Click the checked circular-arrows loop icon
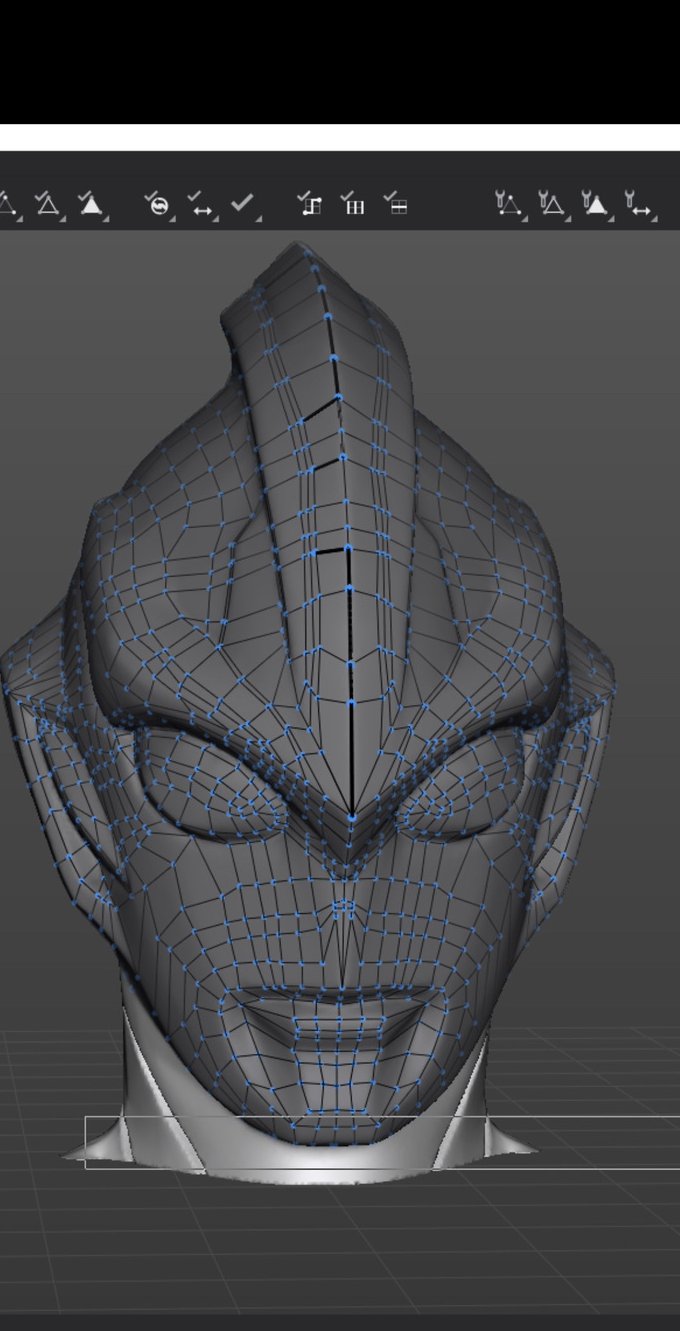The image size is (680, 1331). pyautogui.click(x=157, y=204)
